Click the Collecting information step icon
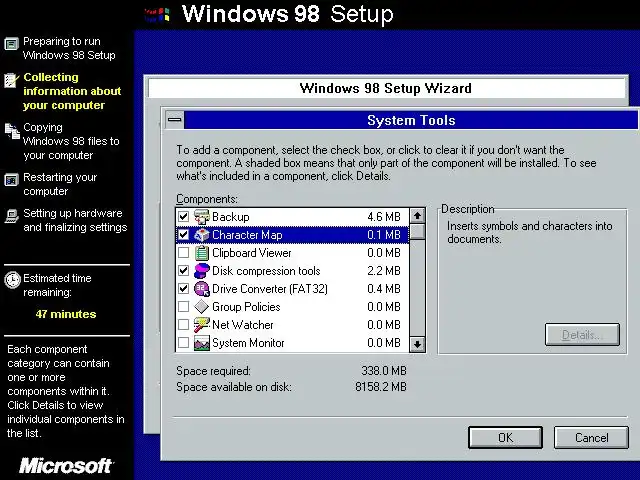The width and height of the screenshot is (640, 480). pyautogui.click(x=11, y=80)
